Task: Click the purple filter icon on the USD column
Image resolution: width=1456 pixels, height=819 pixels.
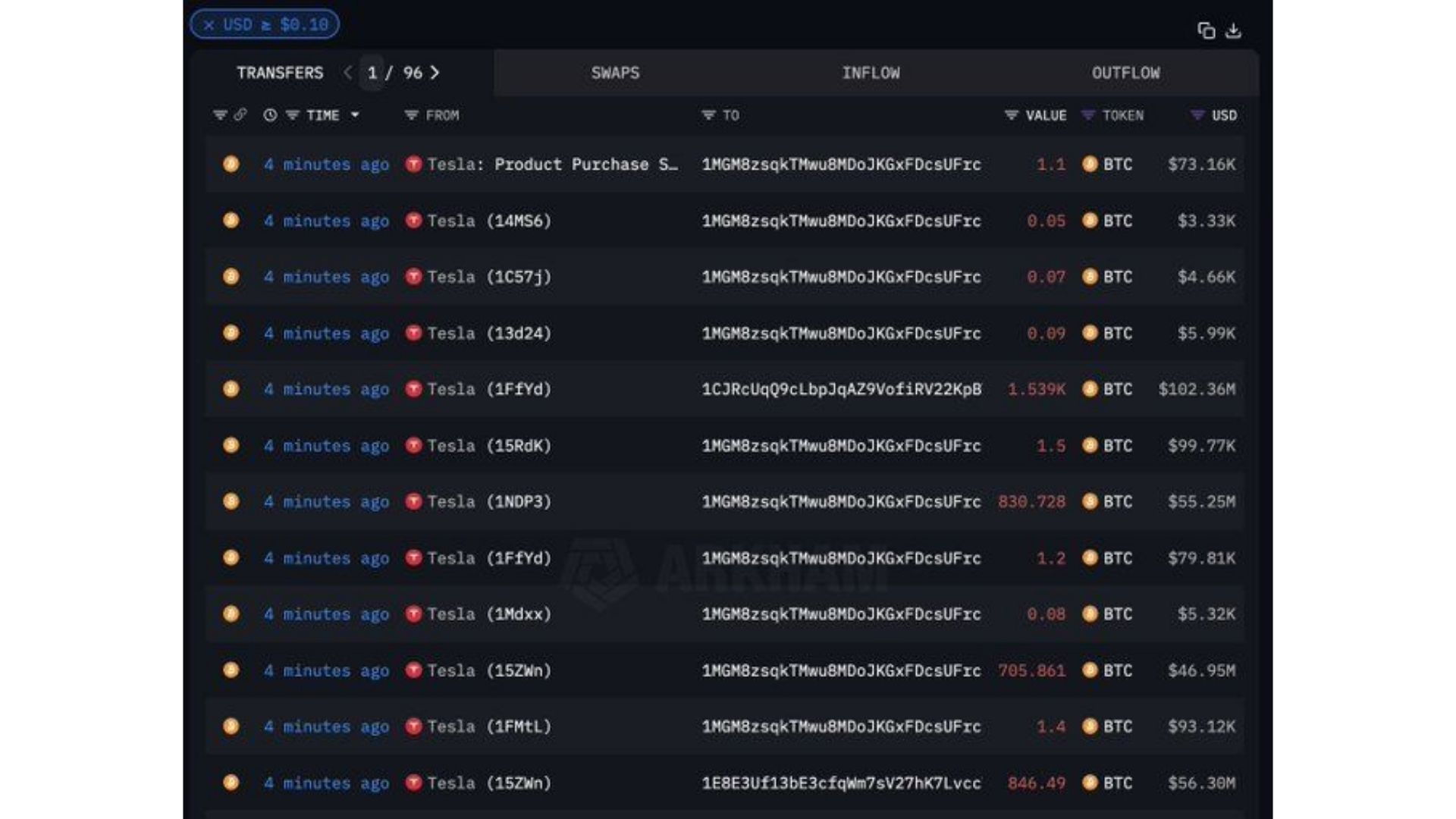Action: coord(1196,115)
